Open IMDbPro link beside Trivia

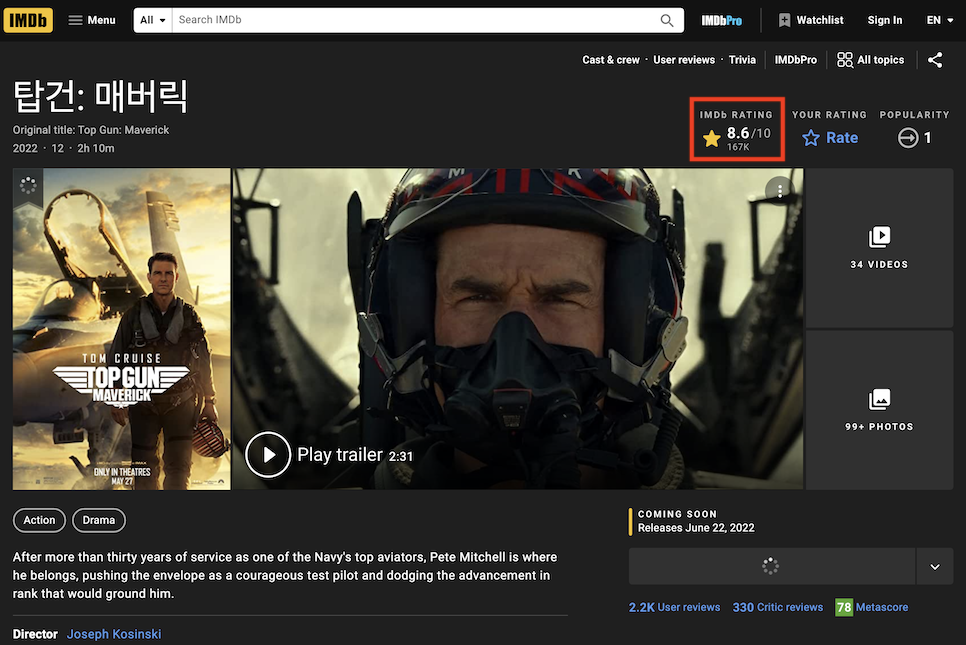795,60
